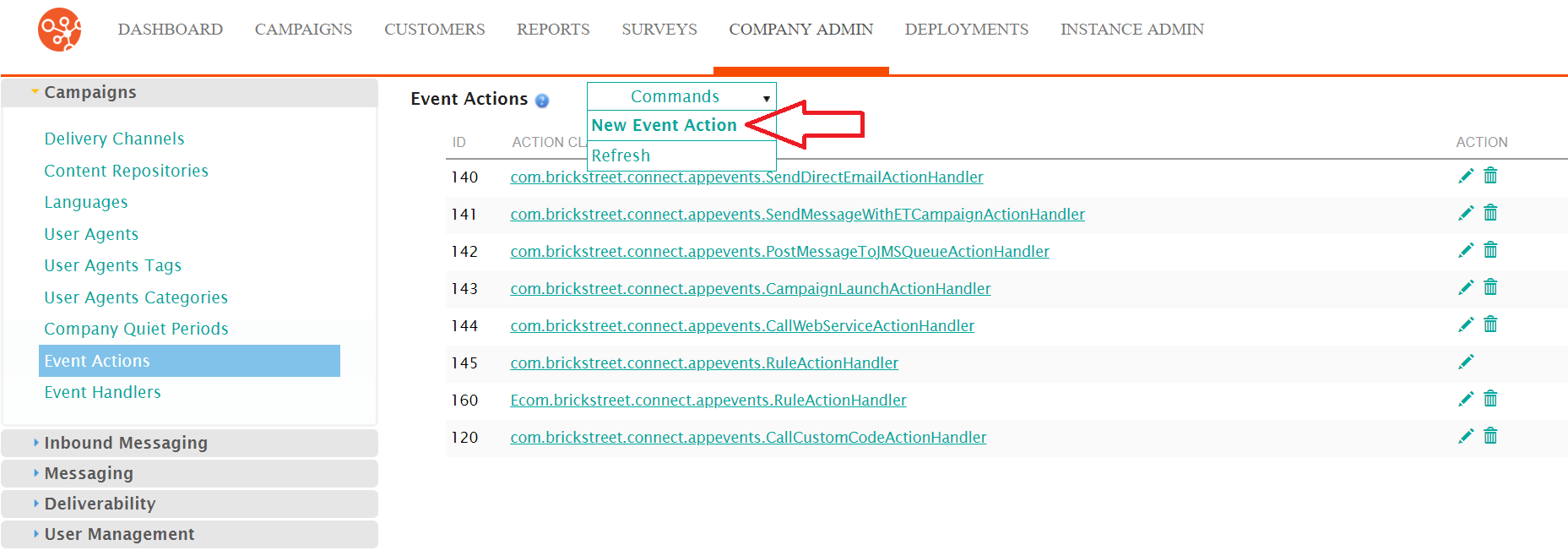The image size is (1568, 556).
Task: Open the CallWebServiceActionHandler link
Action: point(742,326)
